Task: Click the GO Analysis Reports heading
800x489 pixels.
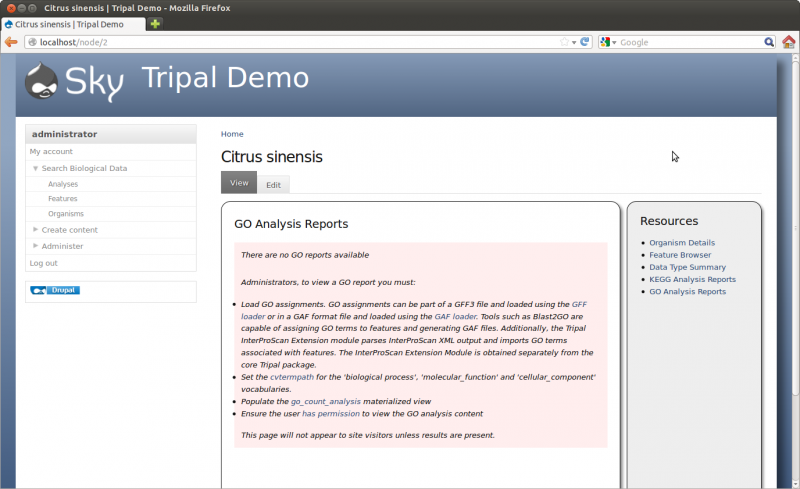Action: (291, 224)
